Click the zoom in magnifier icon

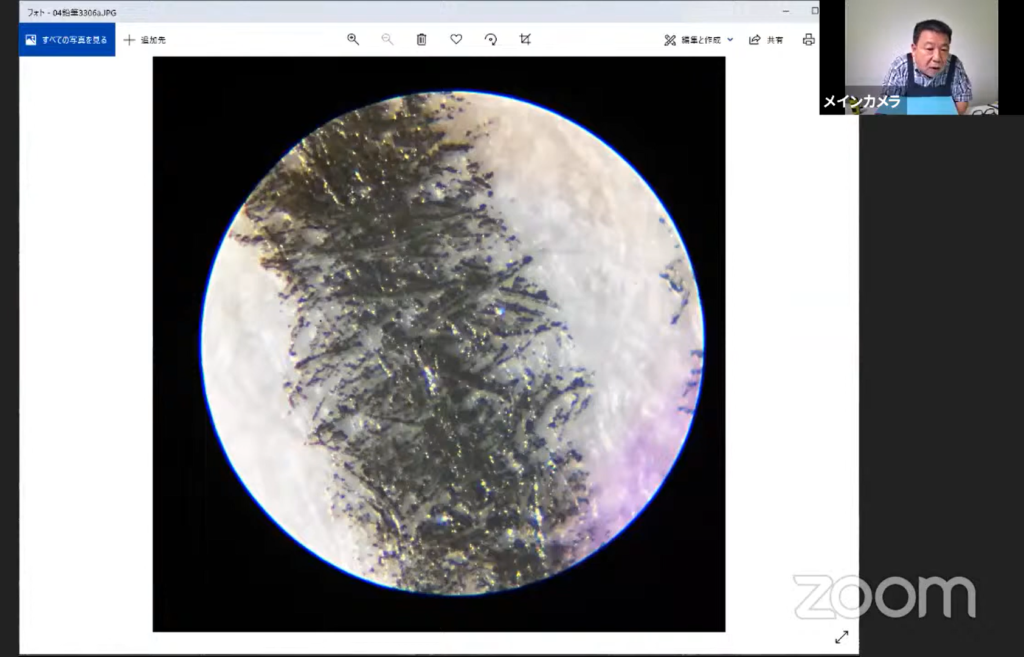353,39
